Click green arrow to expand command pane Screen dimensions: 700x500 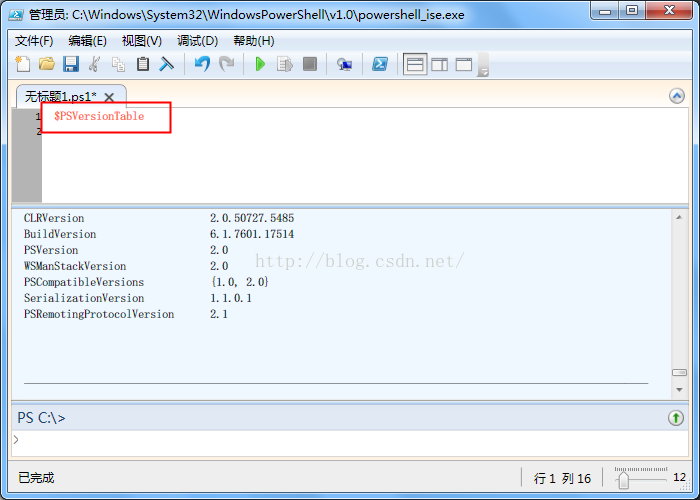[x=676, y=418]
